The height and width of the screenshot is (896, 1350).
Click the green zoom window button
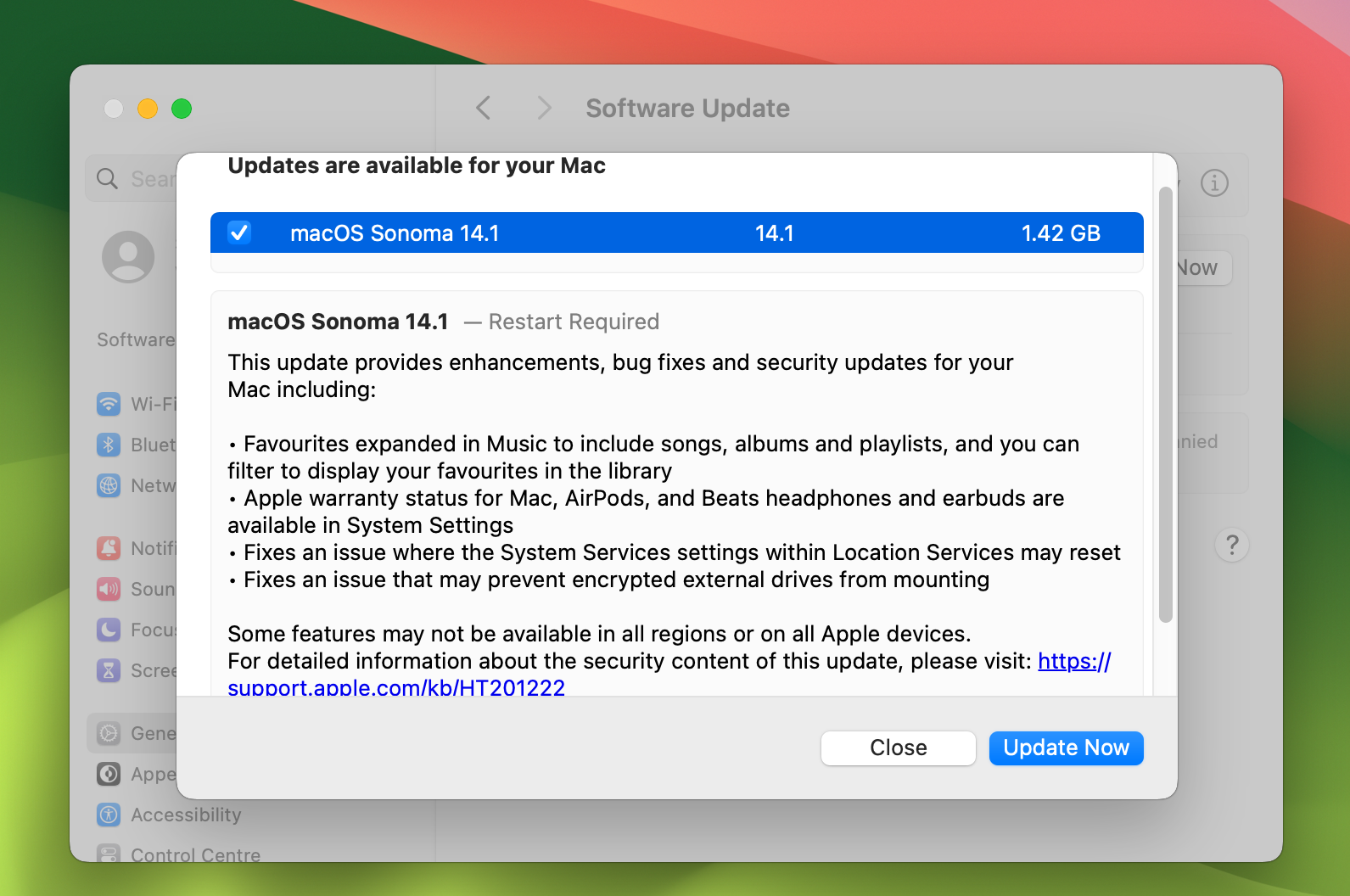[x=182, y=109]
